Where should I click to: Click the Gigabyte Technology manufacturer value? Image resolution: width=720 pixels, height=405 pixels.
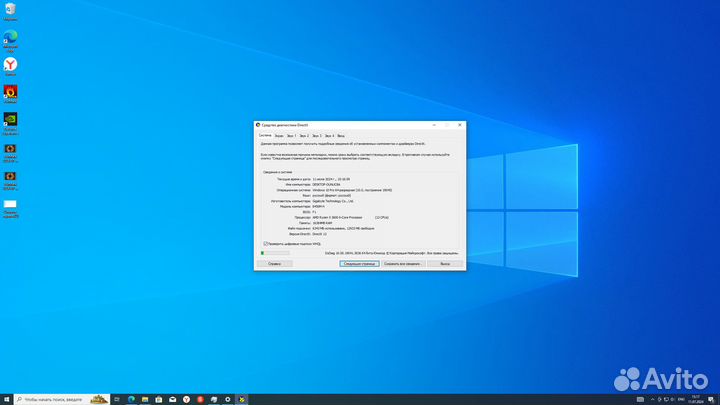coord(332,201)
